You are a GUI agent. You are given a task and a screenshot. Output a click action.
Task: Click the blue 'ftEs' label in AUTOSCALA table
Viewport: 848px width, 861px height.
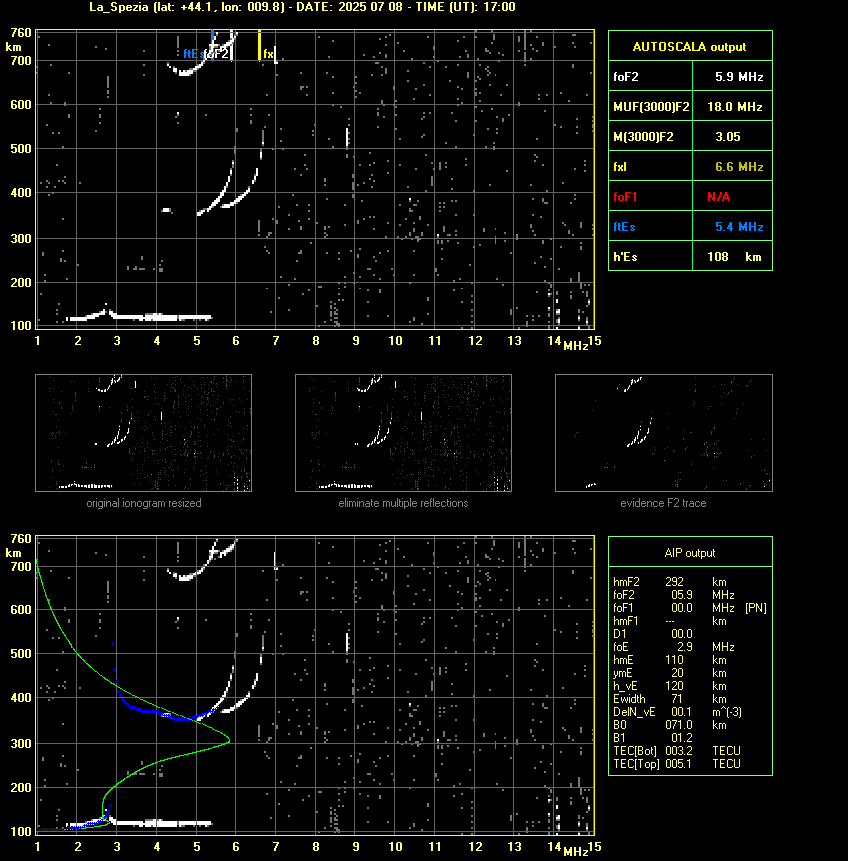tap(624, 227)
